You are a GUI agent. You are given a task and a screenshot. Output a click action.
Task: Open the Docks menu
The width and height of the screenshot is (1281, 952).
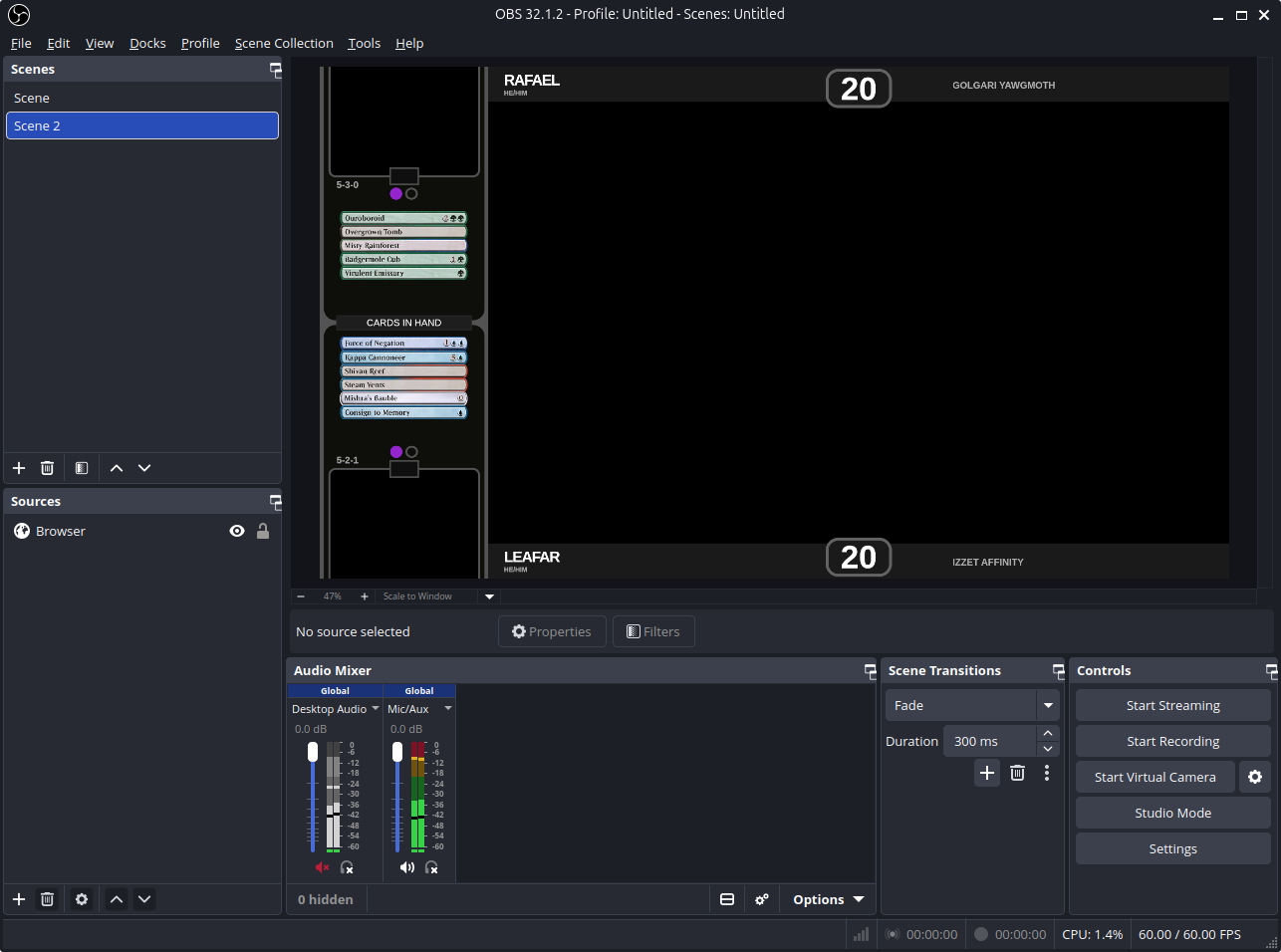(147, 43)
